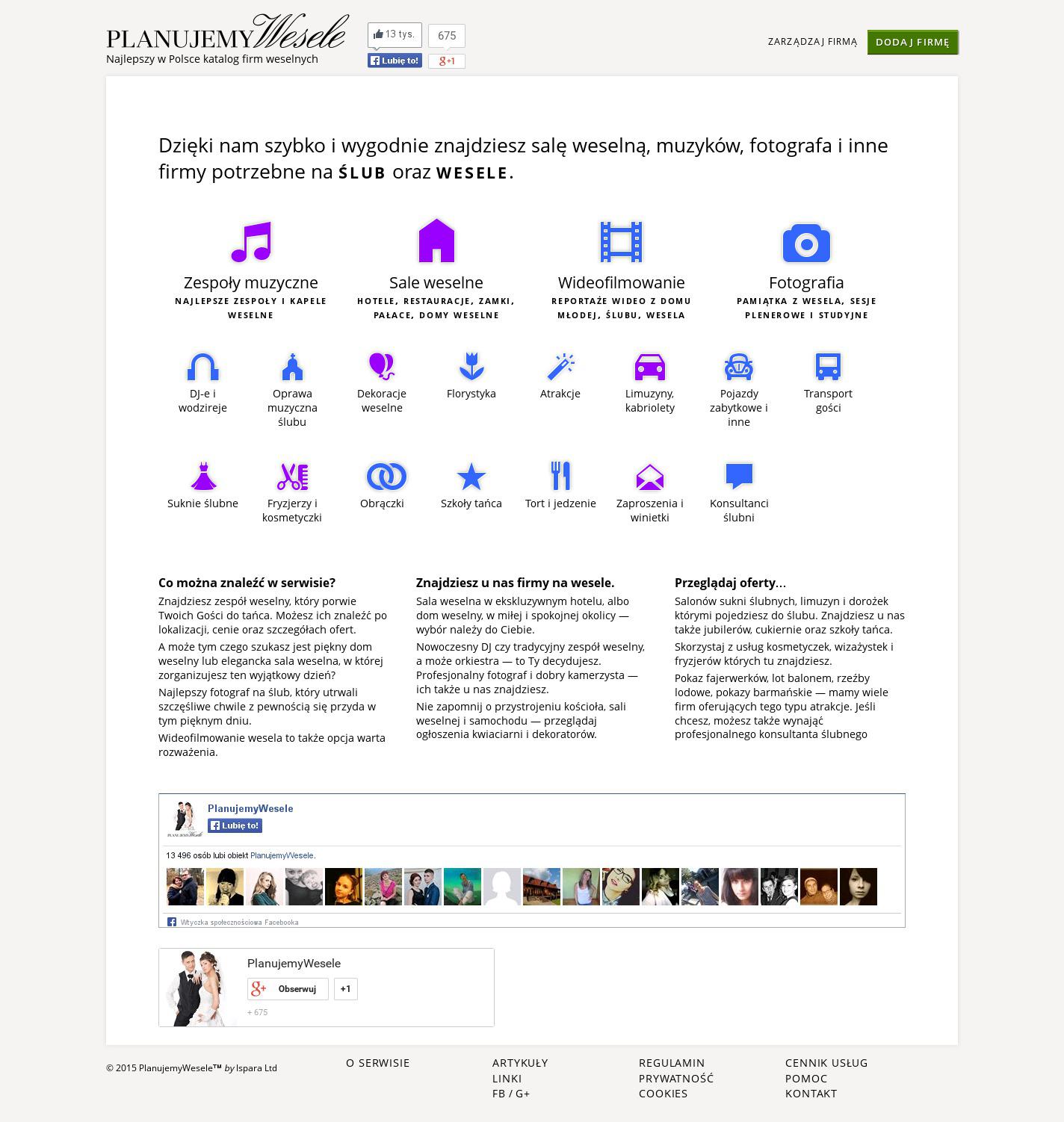
Task: Click the PlanujemyWesele wedding couple thumbnail
Action: (199, 988)
